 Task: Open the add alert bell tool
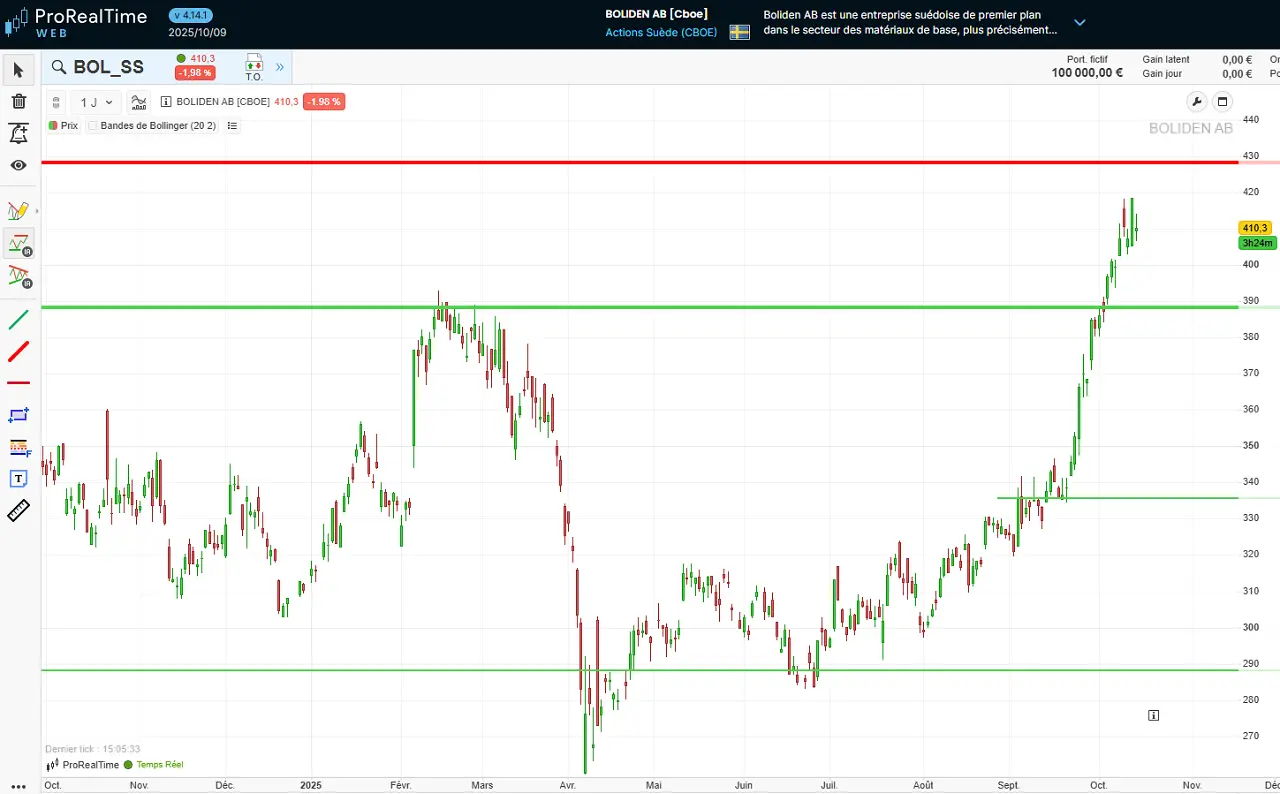pos(18,133)
